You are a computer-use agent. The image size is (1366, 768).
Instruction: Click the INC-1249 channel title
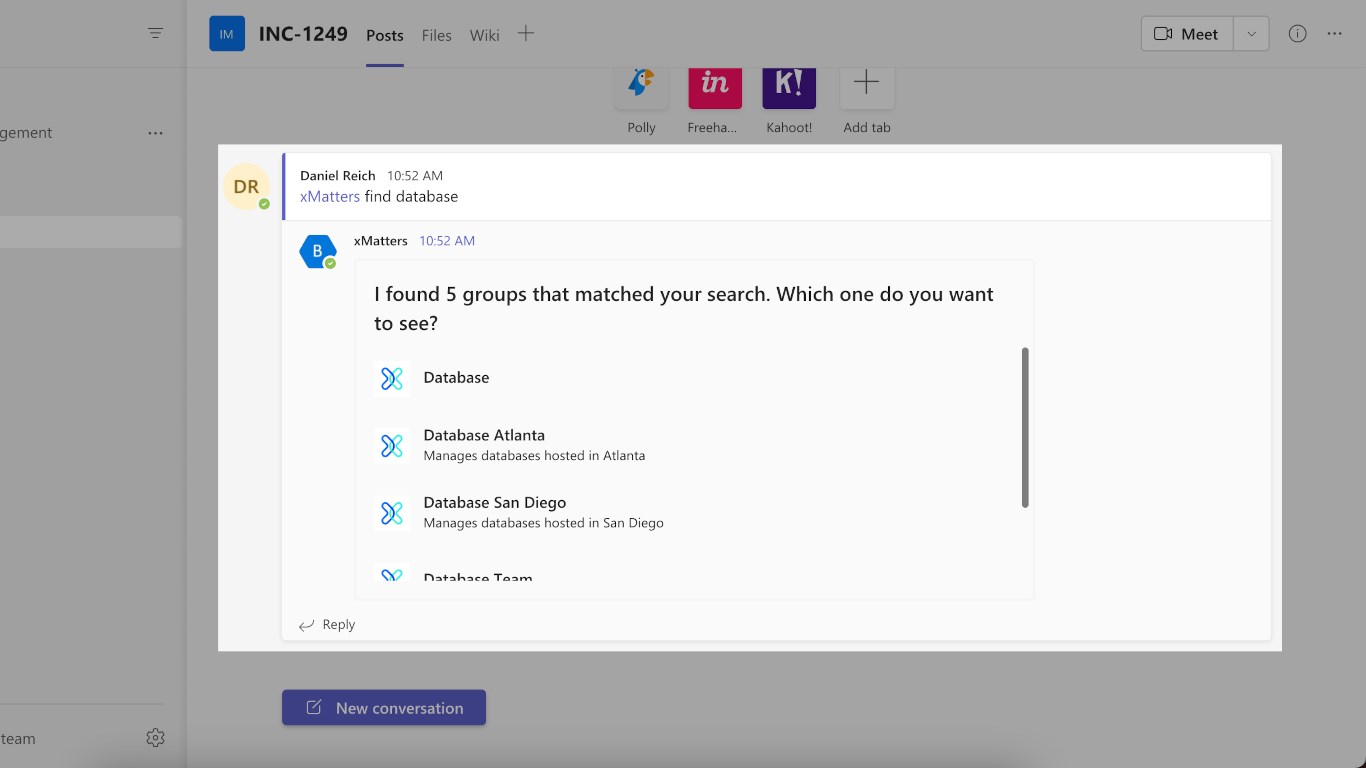(303, 34)
